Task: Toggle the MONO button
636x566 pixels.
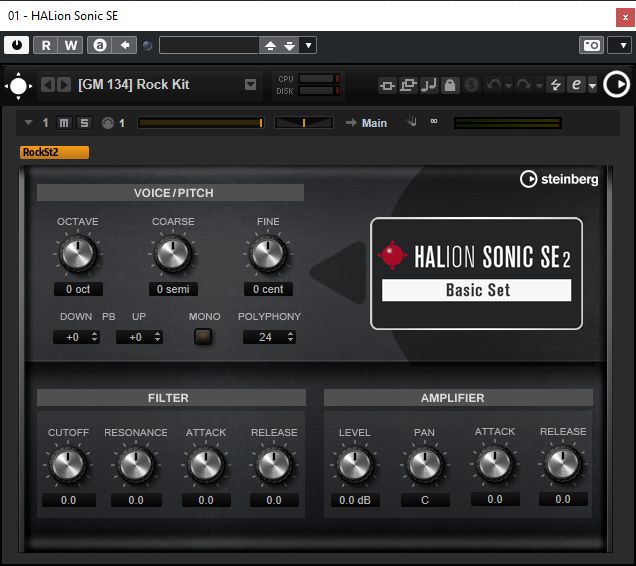Action: (x=203, y=336)
